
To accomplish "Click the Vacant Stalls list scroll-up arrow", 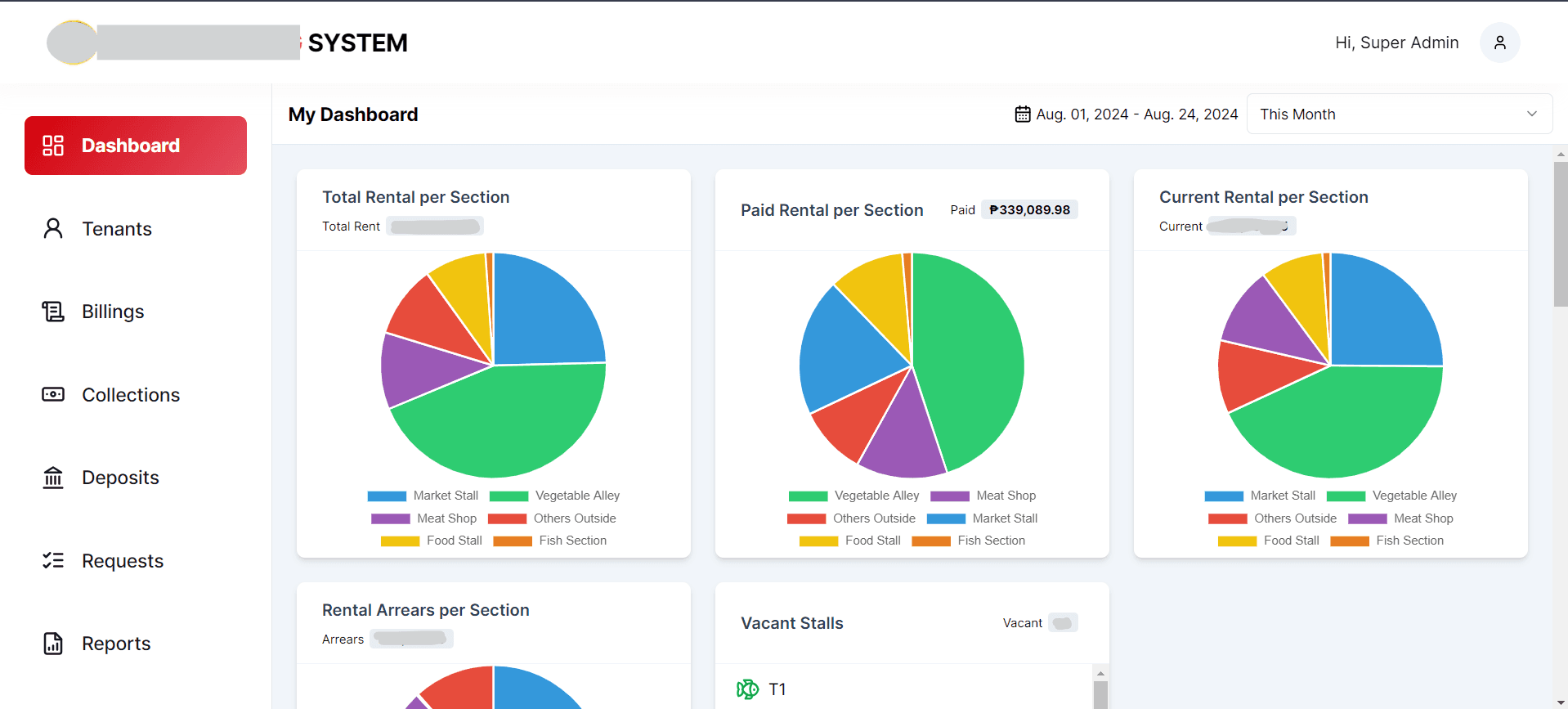I will pyautogui.click(x=1100, y=673).
